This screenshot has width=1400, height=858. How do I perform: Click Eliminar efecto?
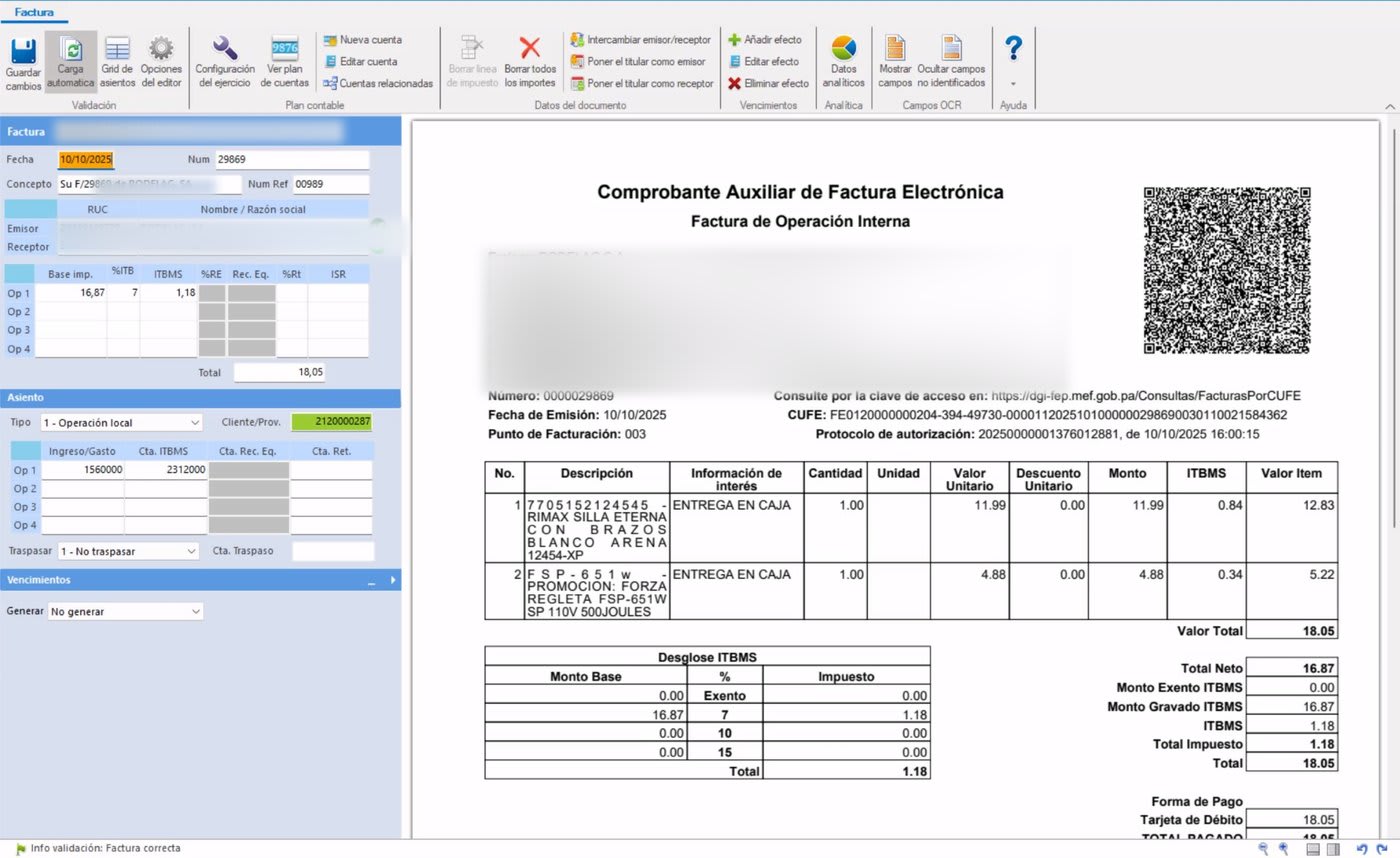769,83
